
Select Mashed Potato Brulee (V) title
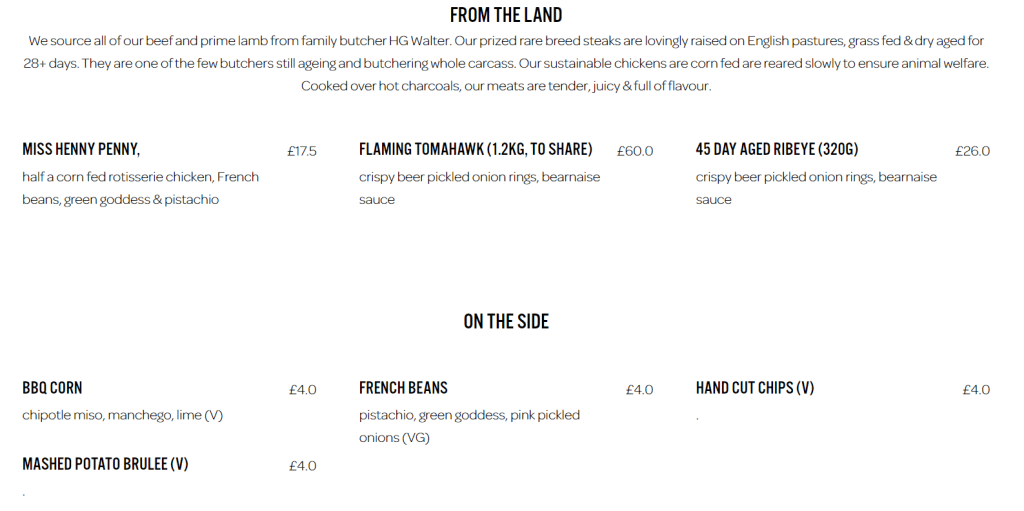click(x=105, y=464)
